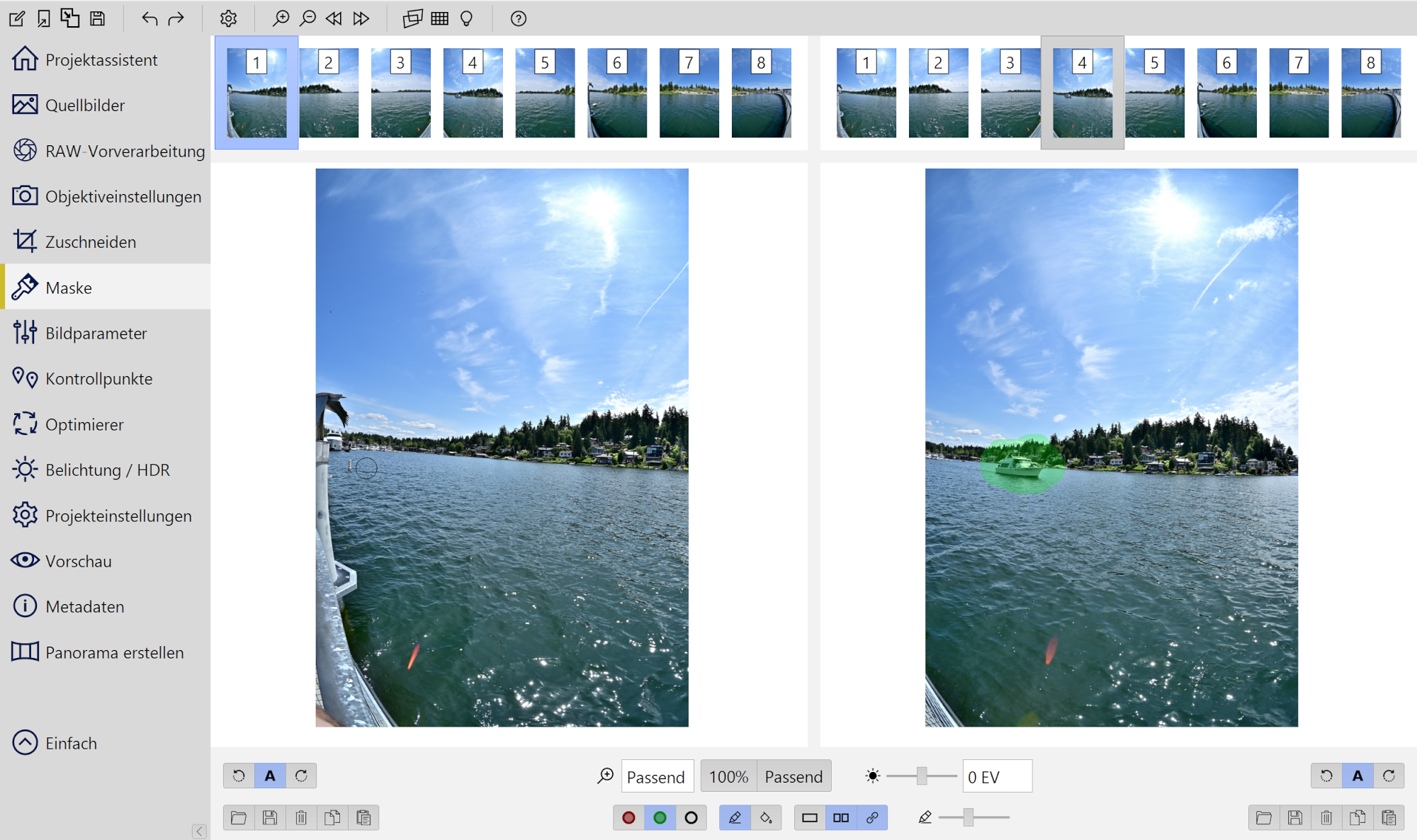Collapse the sidebar using bottom arrow
This screenshot has width=1417, height=840.
199,831
